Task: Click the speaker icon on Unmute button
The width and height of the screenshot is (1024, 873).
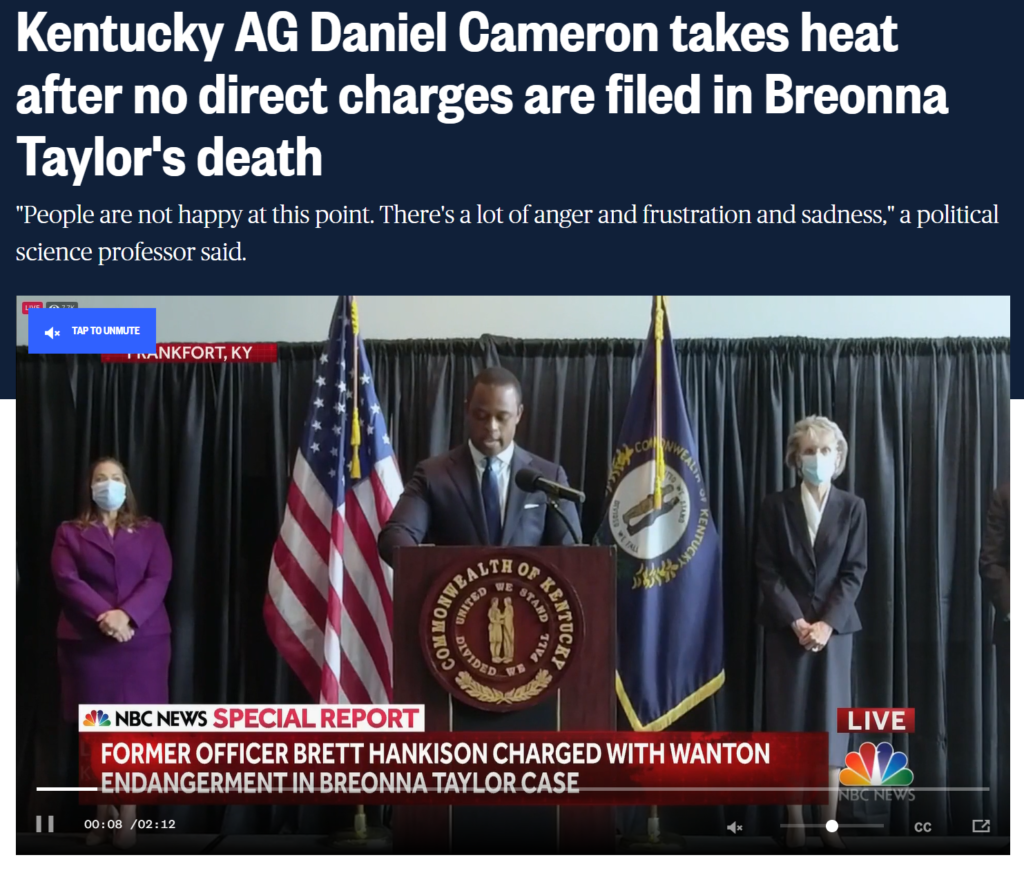Action: 52,332
